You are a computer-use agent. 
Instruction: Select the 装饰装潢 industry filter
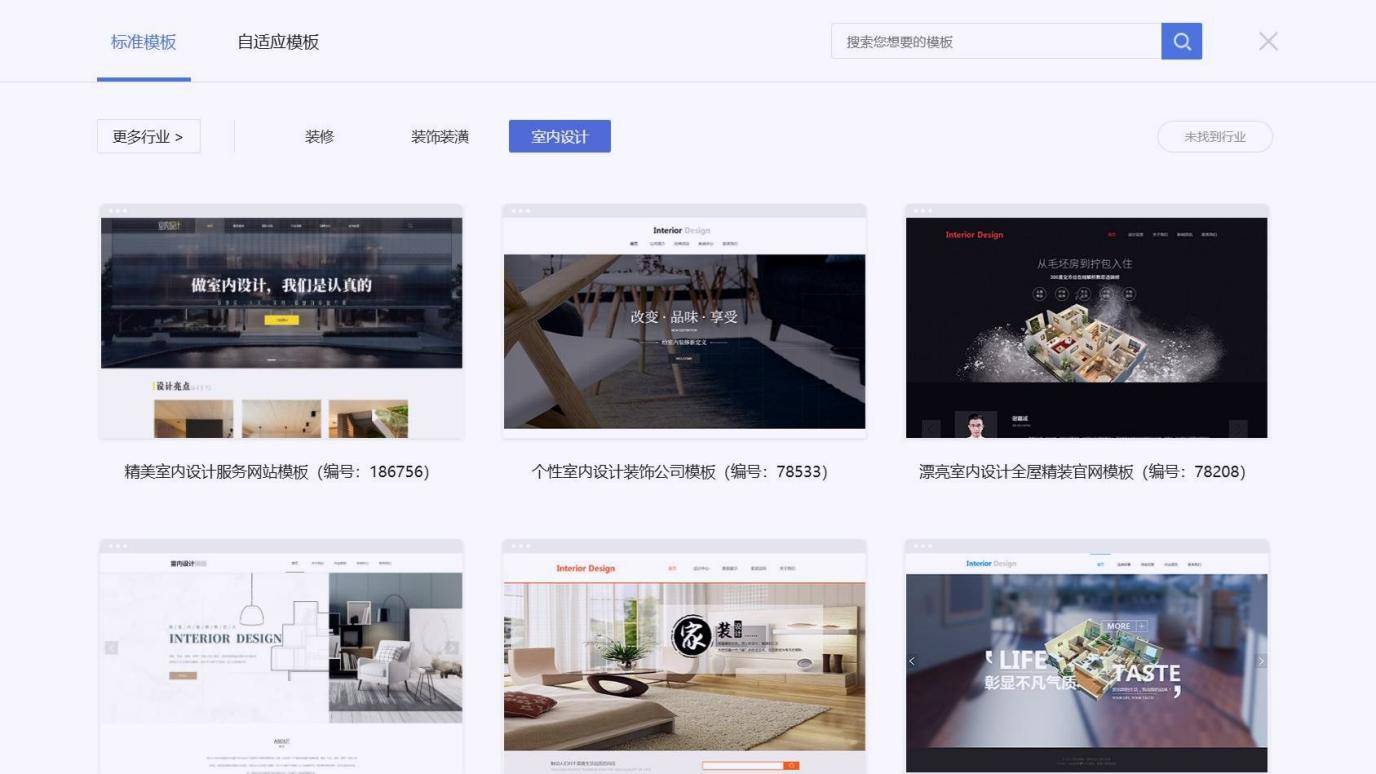(x=440, y=137)
